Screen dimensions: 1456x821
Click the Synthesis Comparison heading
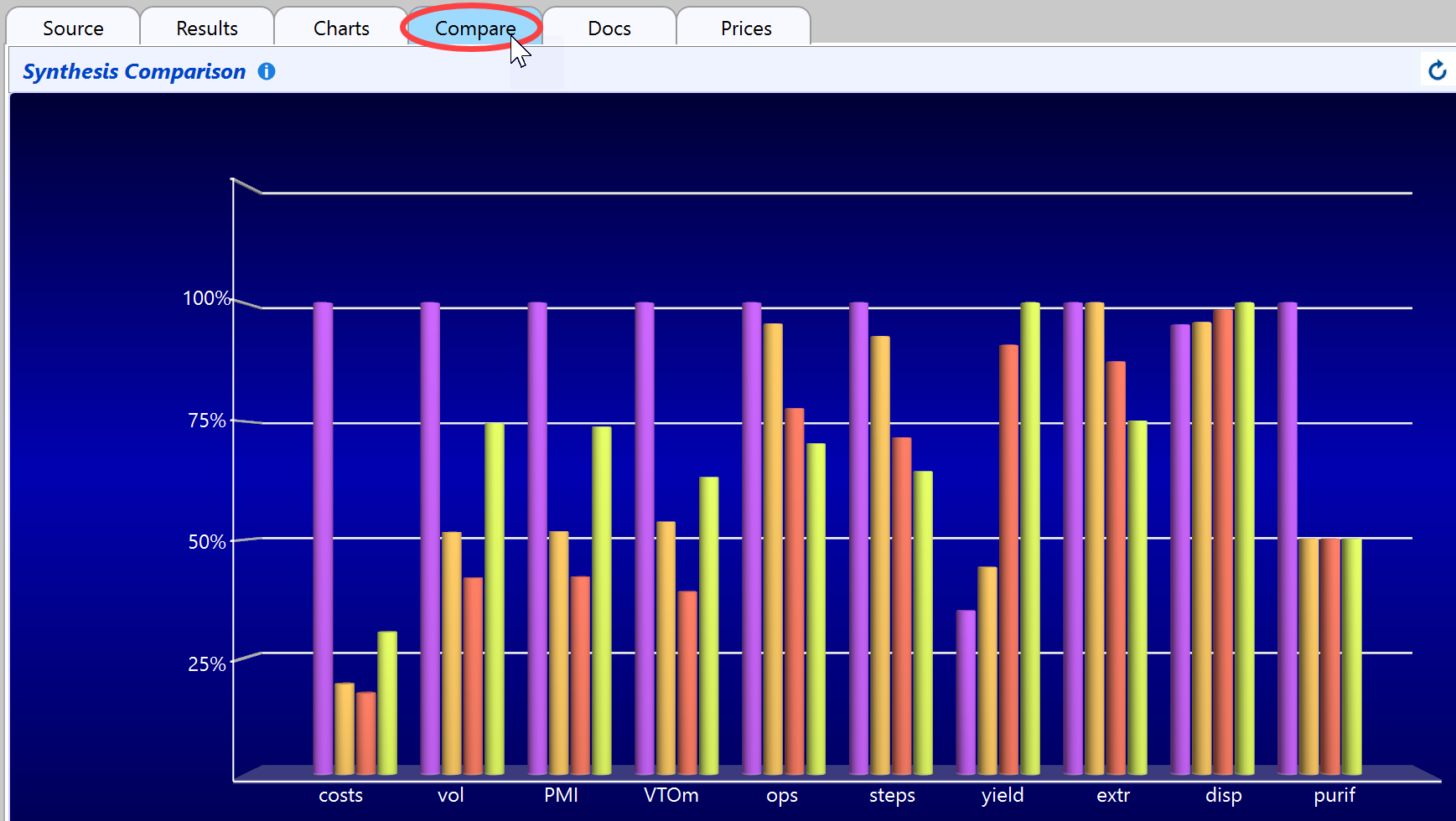(x=134, y=71)
